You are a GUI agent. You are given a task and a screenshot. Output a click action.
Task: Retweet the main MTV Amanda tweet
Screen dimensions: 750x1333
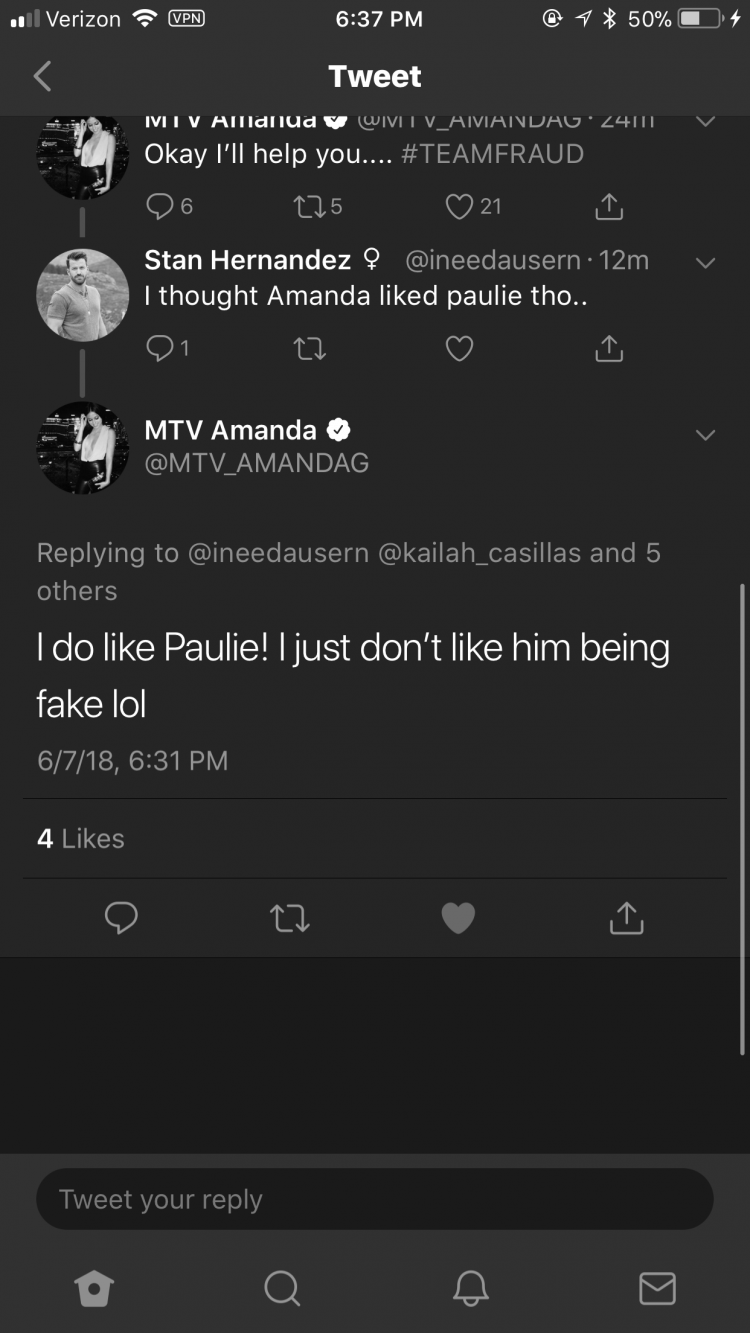point(290,918)
